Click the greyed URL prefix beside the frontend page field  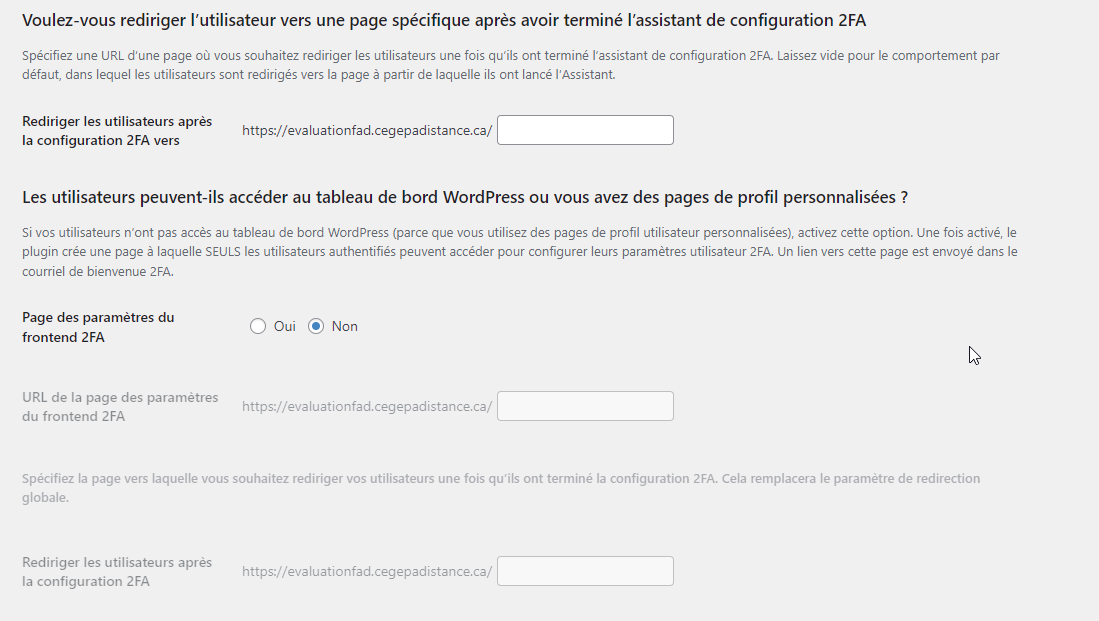367,407
